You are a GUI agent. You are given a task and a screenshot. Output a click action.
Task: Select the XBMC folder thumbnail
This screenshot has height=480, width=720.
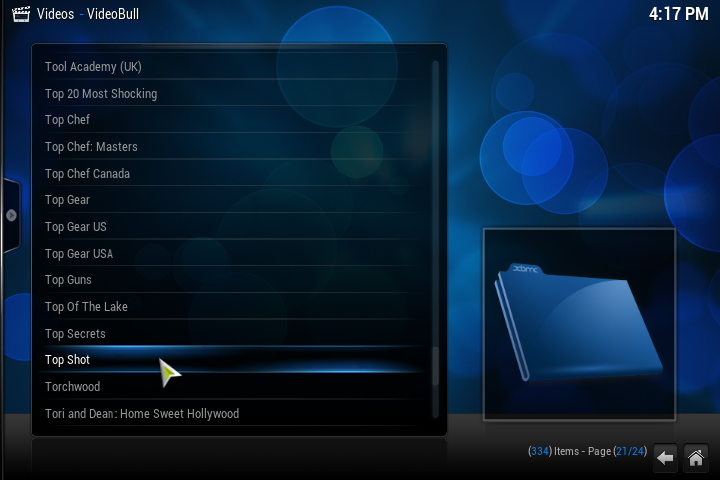[579, 324]
